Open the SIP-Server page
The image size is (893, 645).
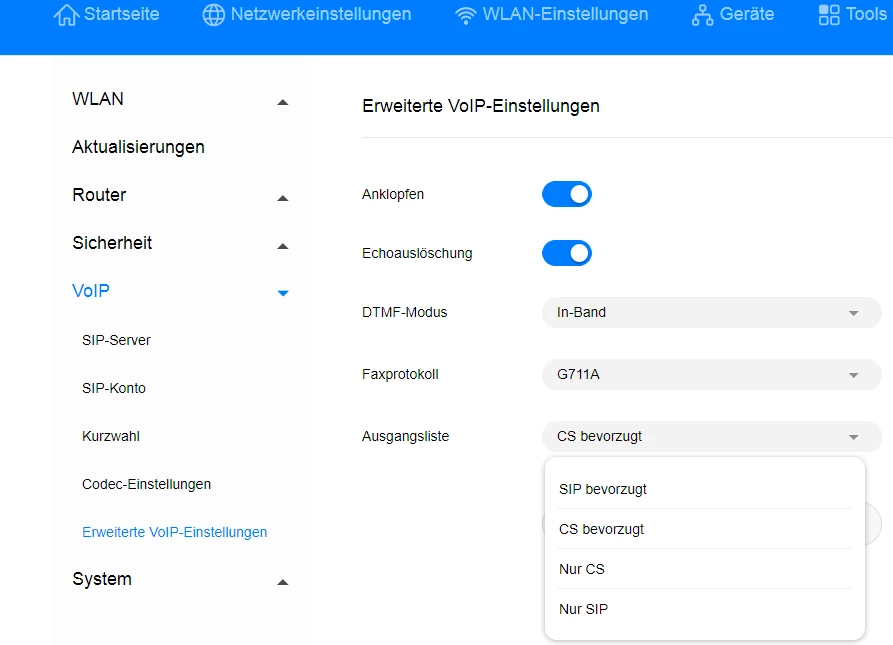coord(116,340)
